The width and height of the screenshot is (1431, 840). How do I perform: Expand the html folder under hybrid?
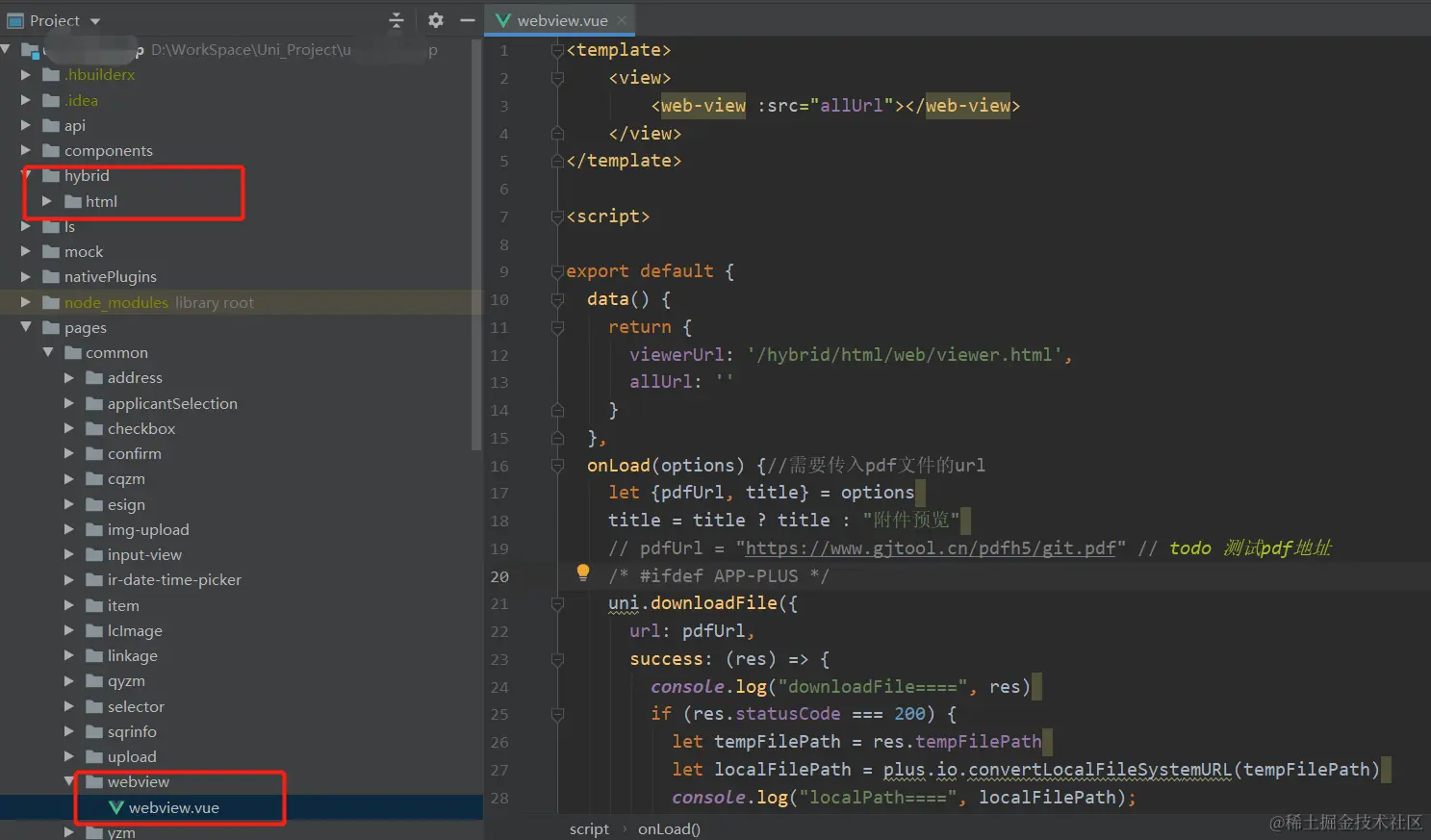click(x=47, y=201)
